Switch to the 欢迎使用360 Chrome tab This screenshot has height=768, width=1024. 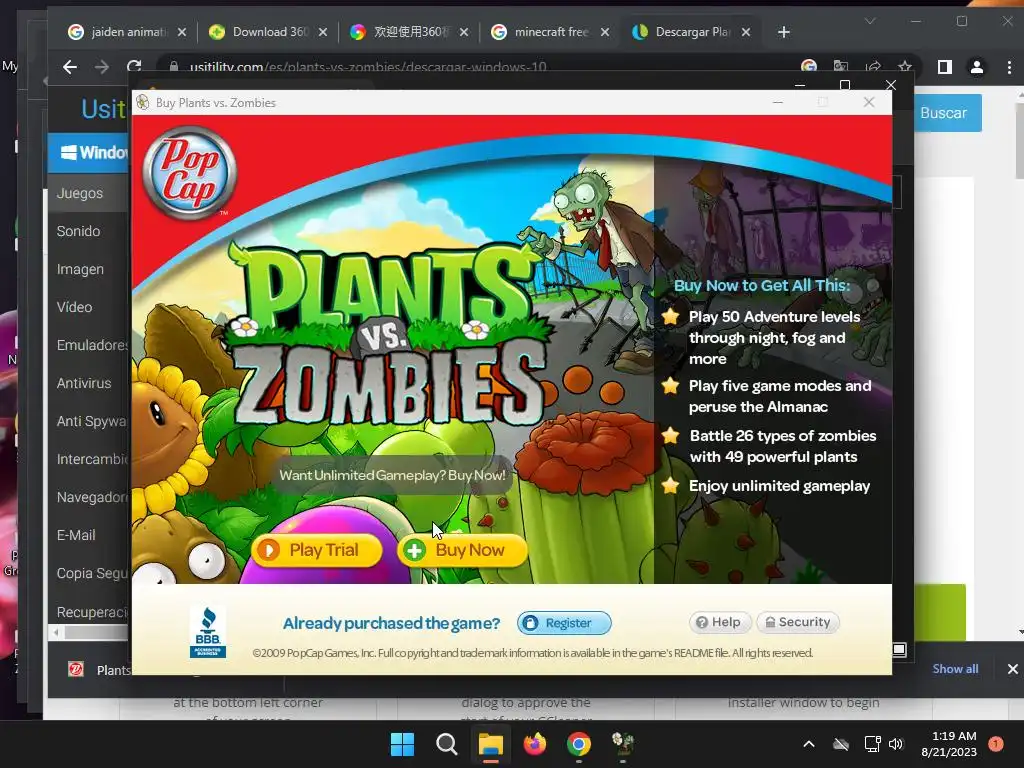[410, 32]
